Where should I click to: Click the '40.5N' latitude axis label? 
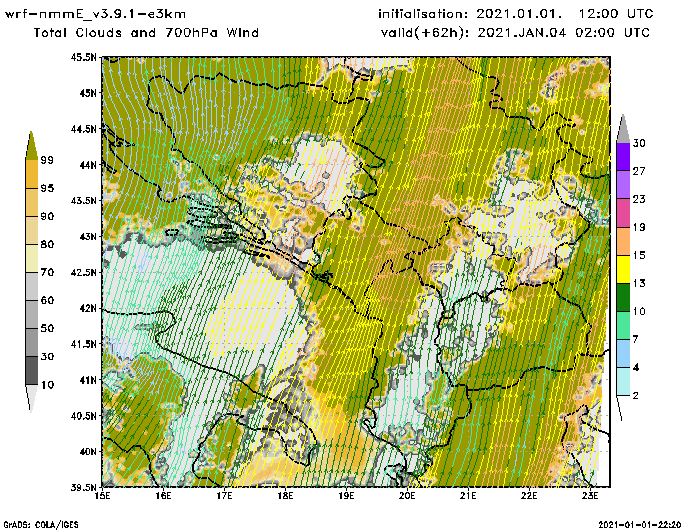tap(83, 416)
